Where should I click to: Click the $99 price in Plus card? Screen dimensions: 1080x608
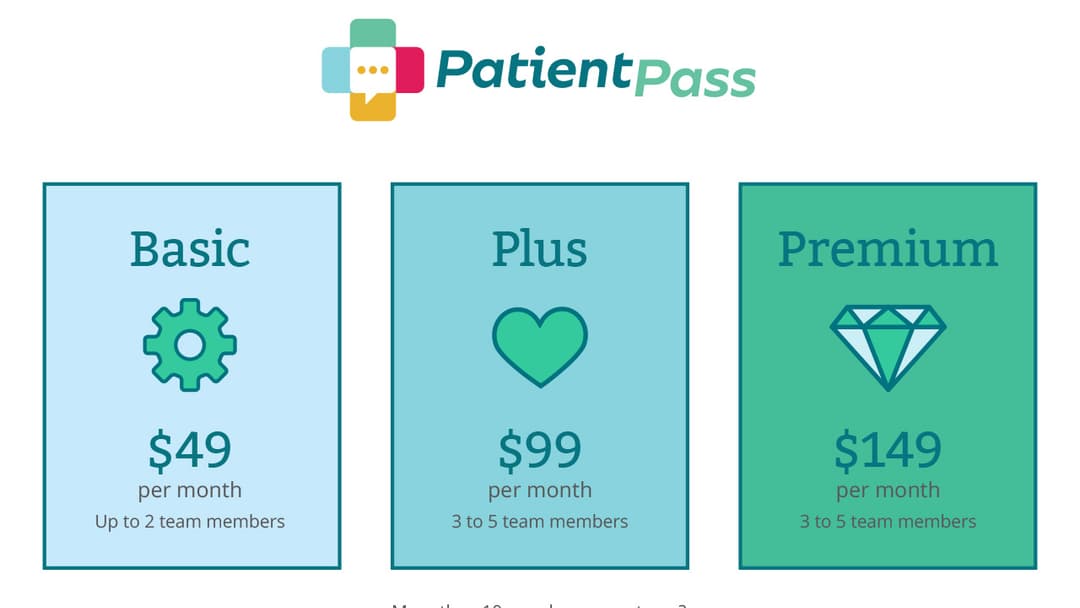click(540, 450)
